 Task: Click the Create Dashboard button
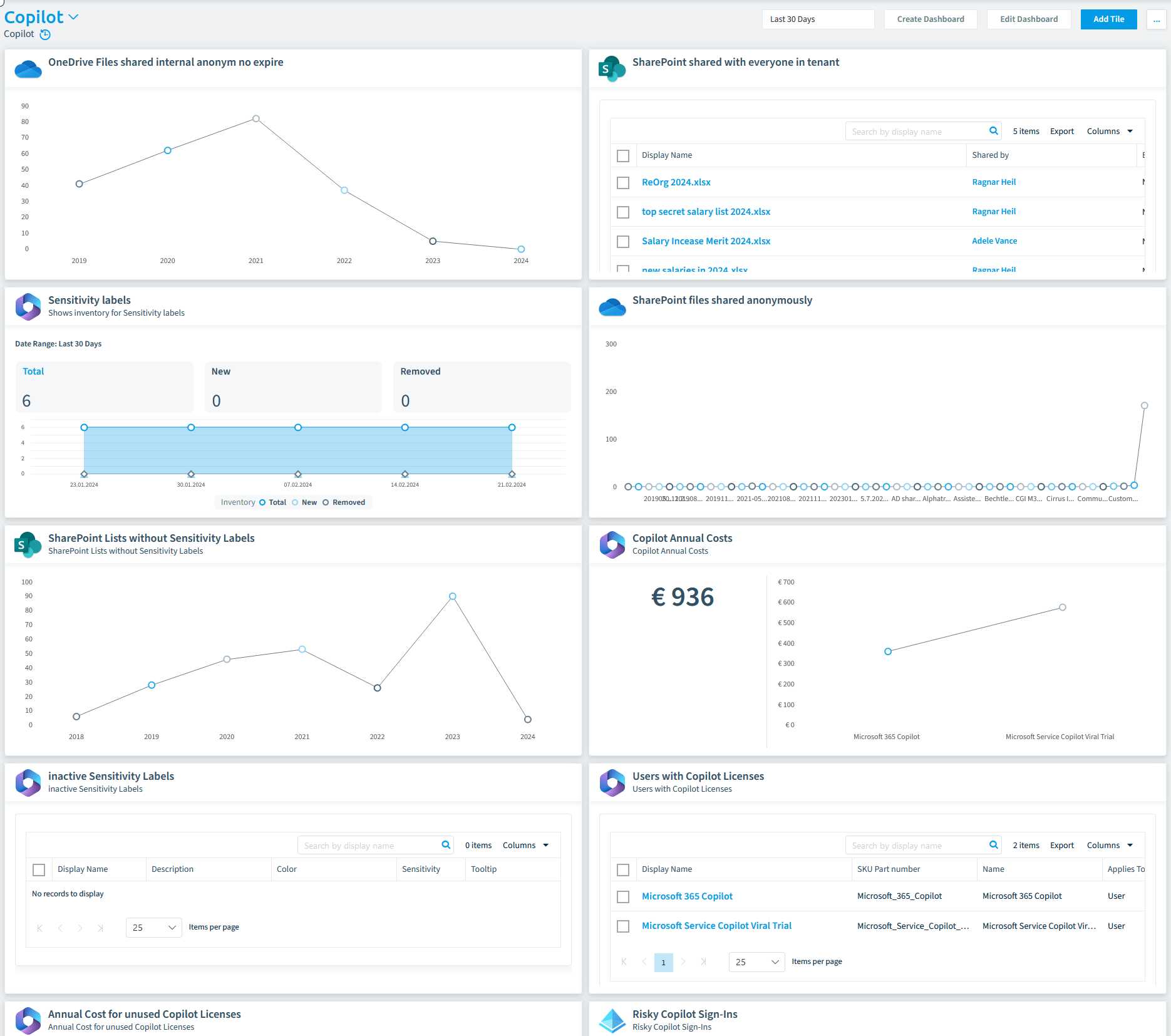[x=931, y=19]
